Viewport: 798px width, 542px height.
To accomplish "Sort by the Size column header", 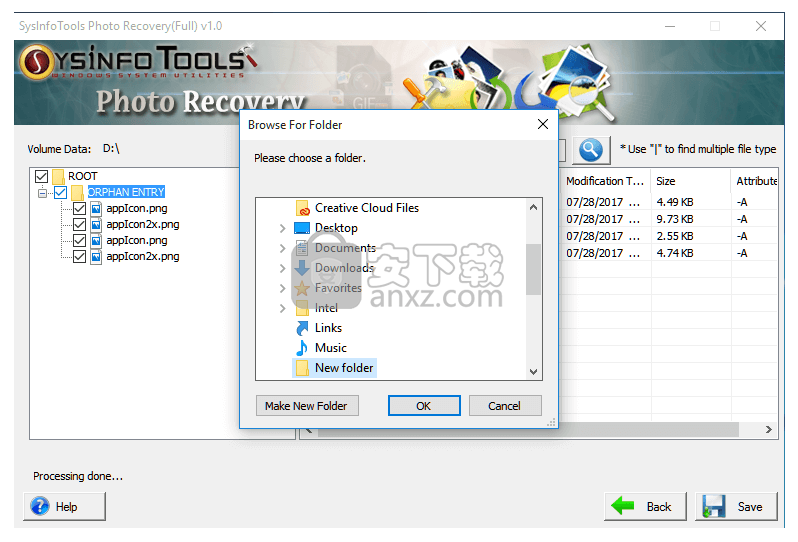I will point(691,181).
